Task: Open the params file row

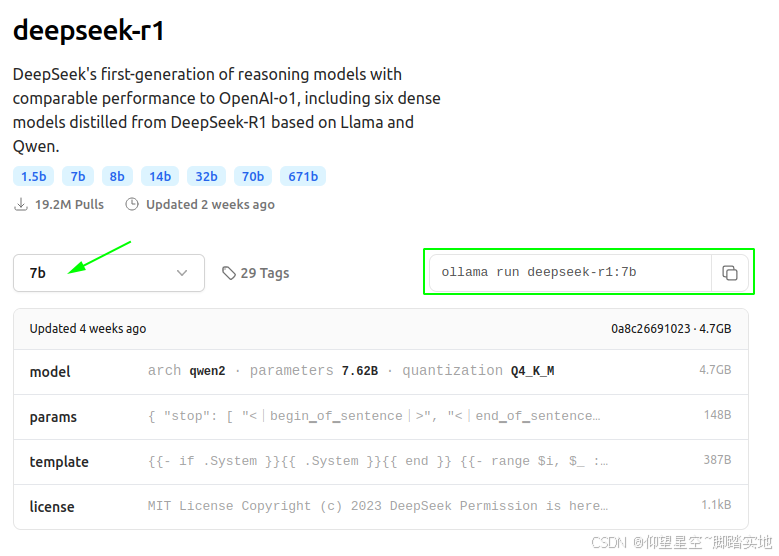Action: pos(381,416)
